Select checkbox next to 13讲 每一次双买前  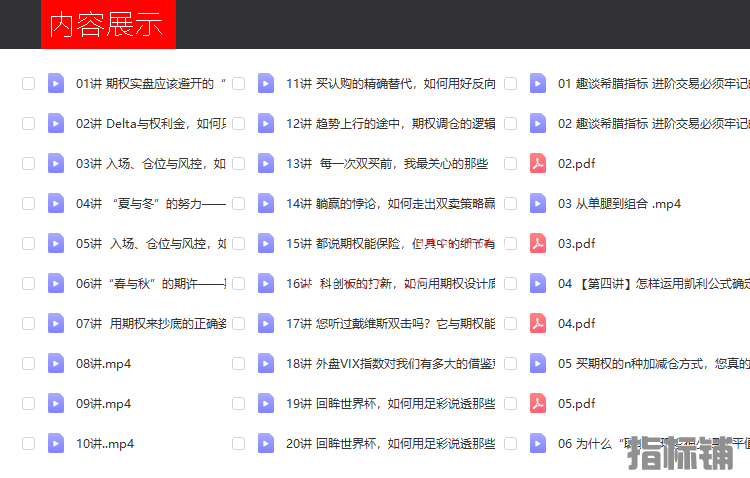pos(238,164)
